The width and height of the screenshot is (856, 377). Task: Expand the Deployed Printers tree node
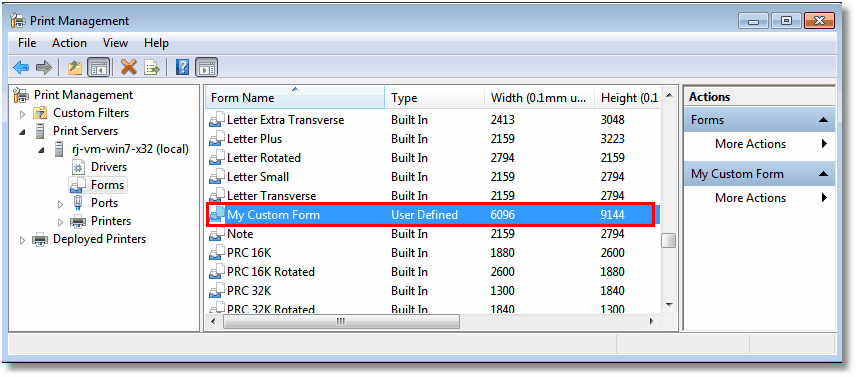[x=22, y=240]
